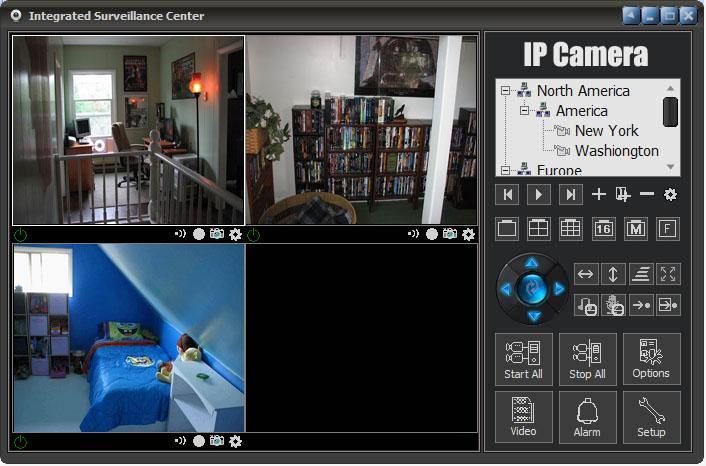706x466 pixels.
Task: Open the Video button
Action: click(523, 417)
